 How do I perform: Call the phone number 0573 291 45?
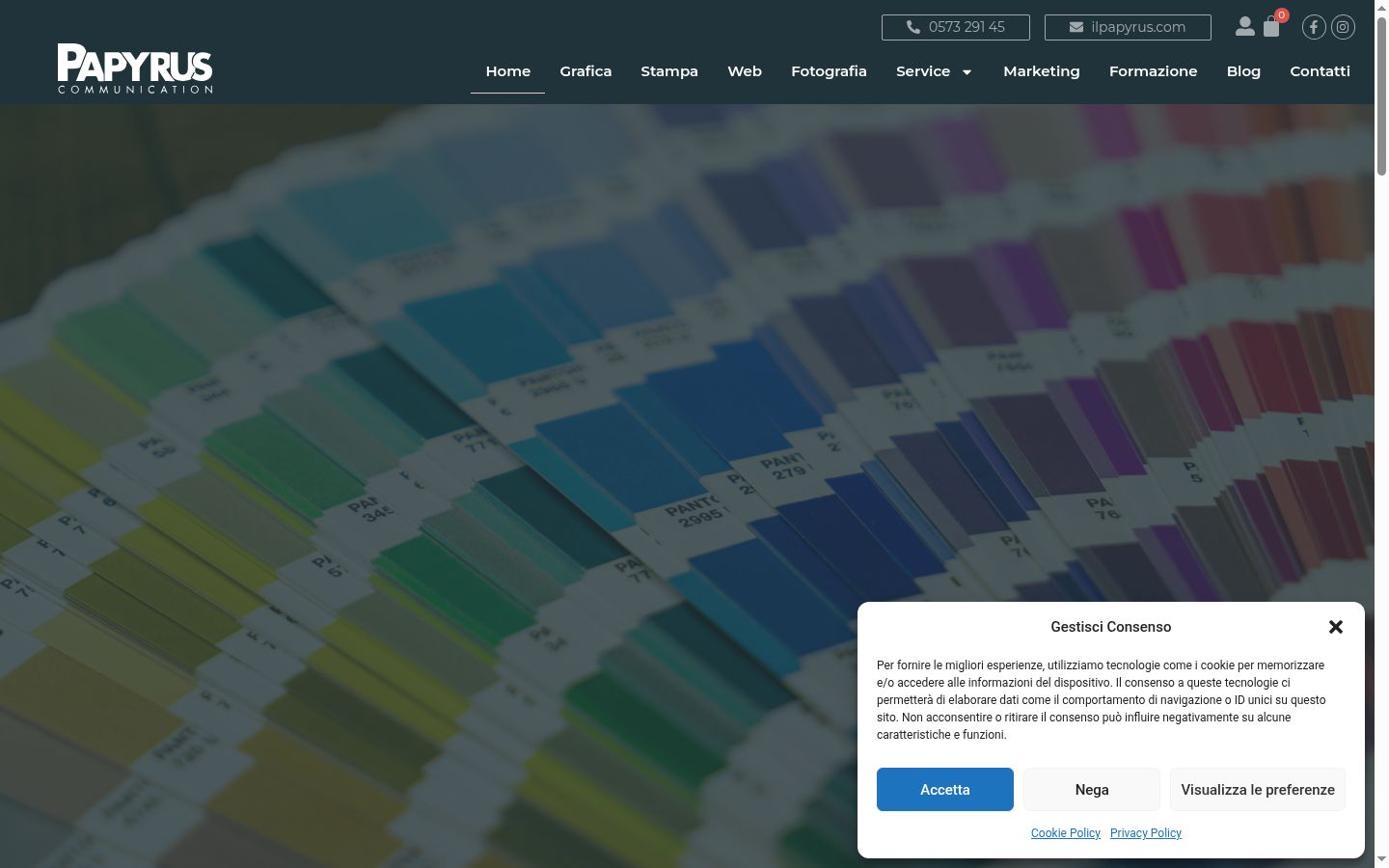[x=956, y=27]
